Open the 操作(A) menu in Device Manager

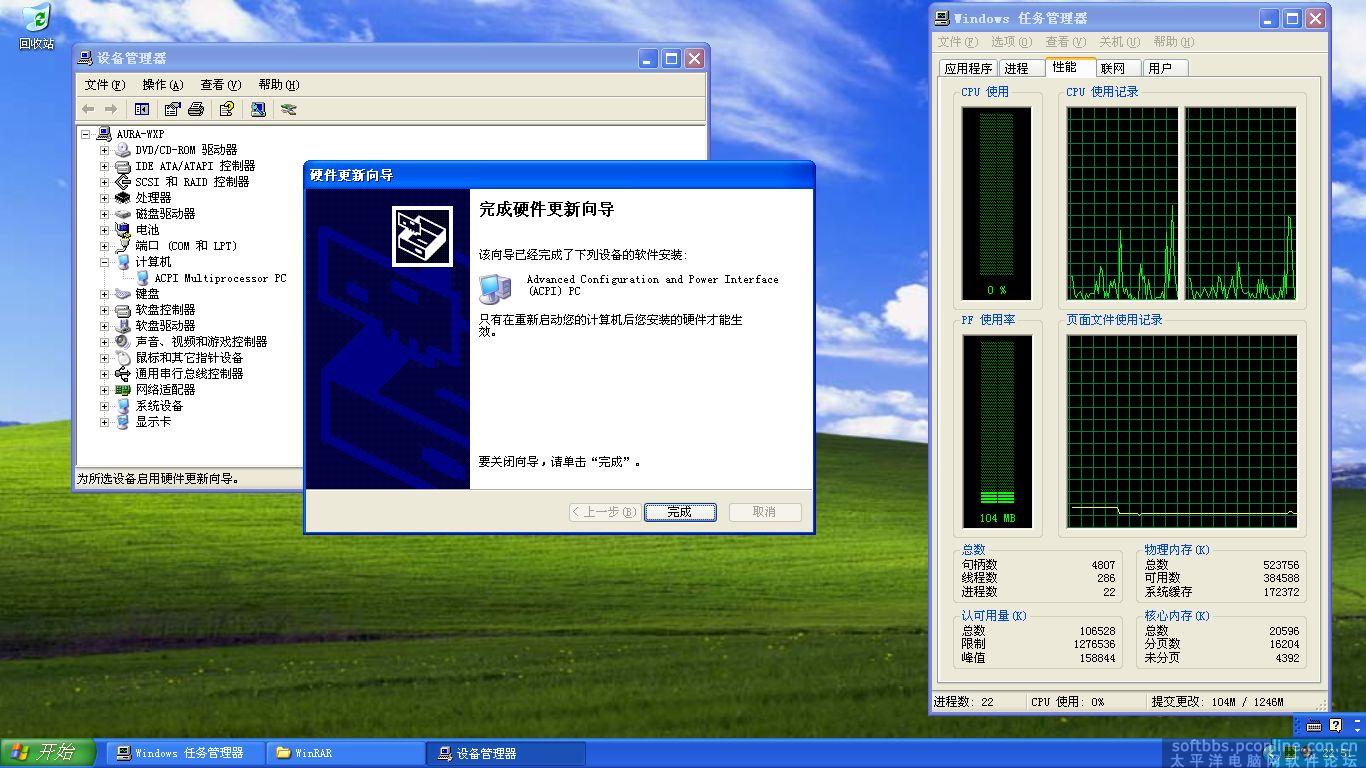pyautogui.click(x=163, y=85)
